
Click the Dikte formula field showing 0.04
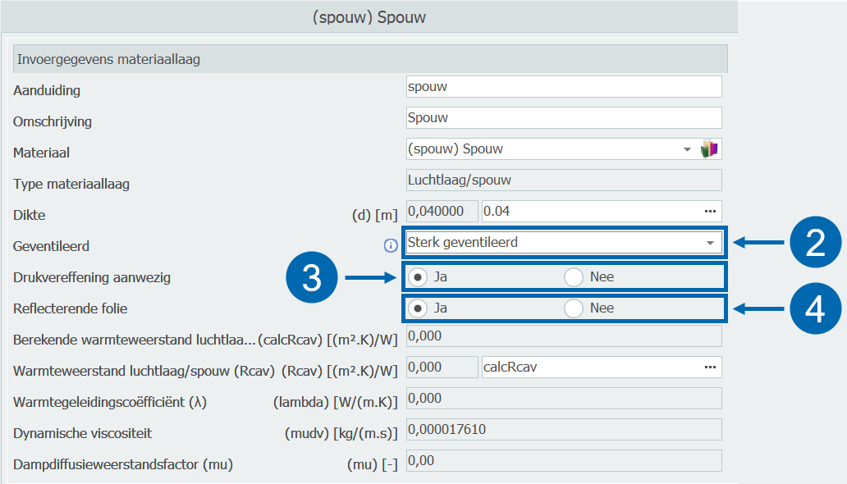click(x=590, y=212)
